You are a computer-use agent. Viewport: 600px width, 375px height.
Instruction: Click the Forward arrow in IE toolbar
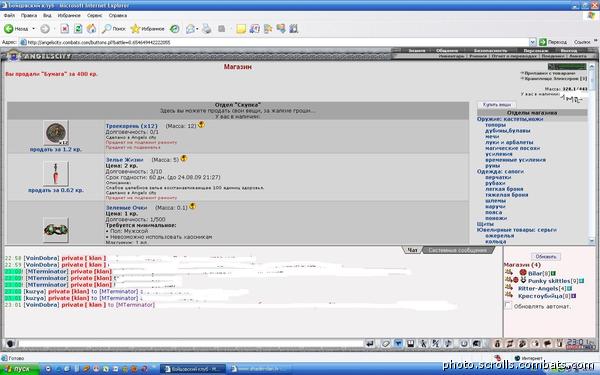pos(45,29)
